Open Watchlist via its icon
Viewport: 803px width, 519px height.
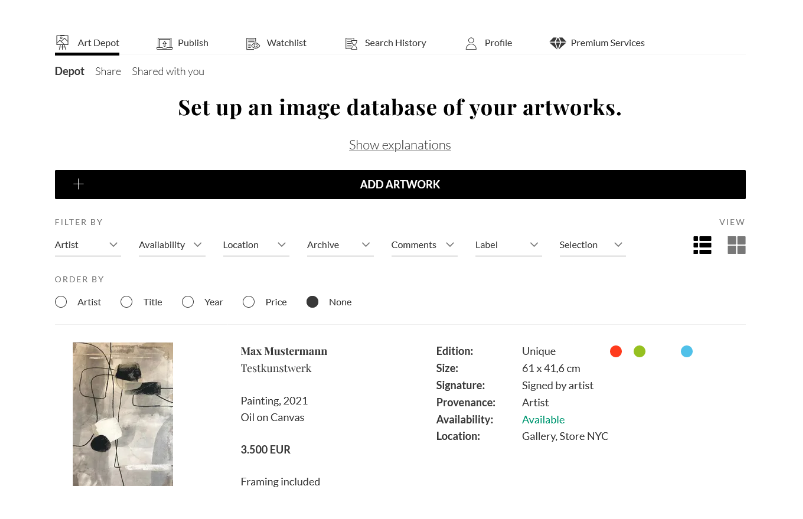click(253, 44)
